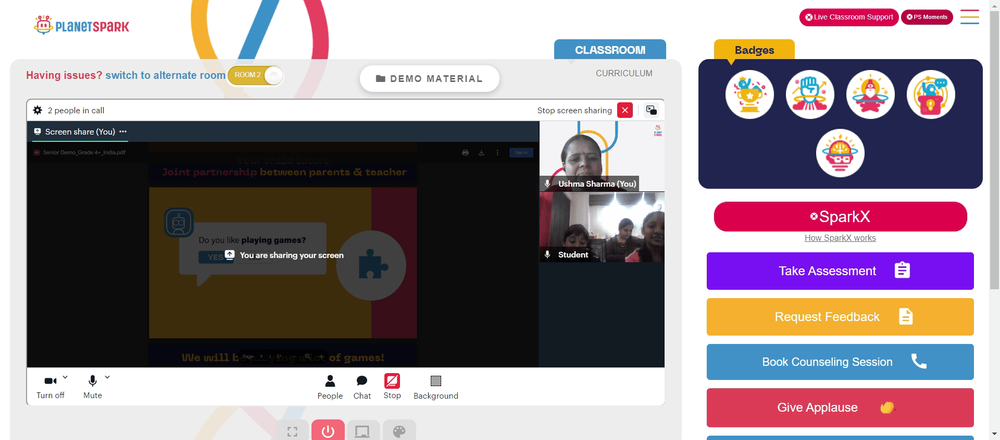Open the hamburger menu
Screen dimensions: 1000x440
969,17
